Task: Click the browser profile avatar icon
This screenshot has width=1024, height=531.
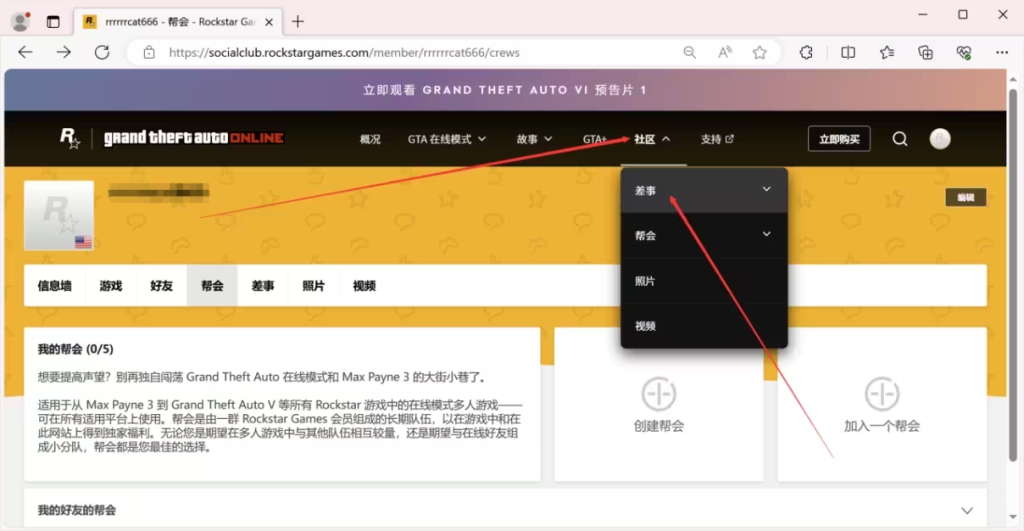Action: tap(21, 21)
